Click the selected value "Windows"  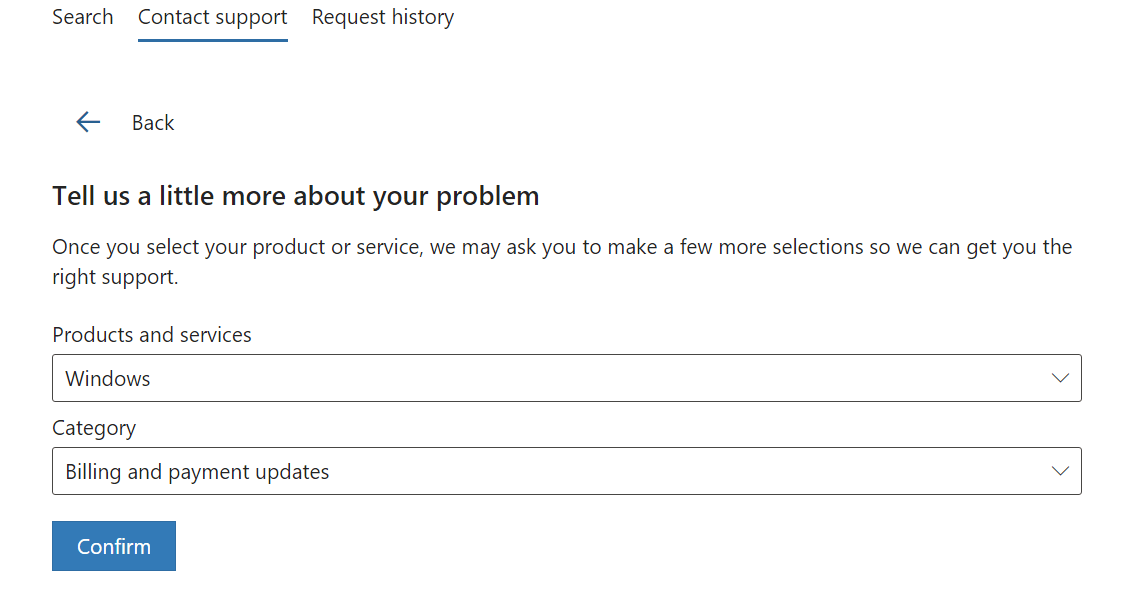click(108, 379)
